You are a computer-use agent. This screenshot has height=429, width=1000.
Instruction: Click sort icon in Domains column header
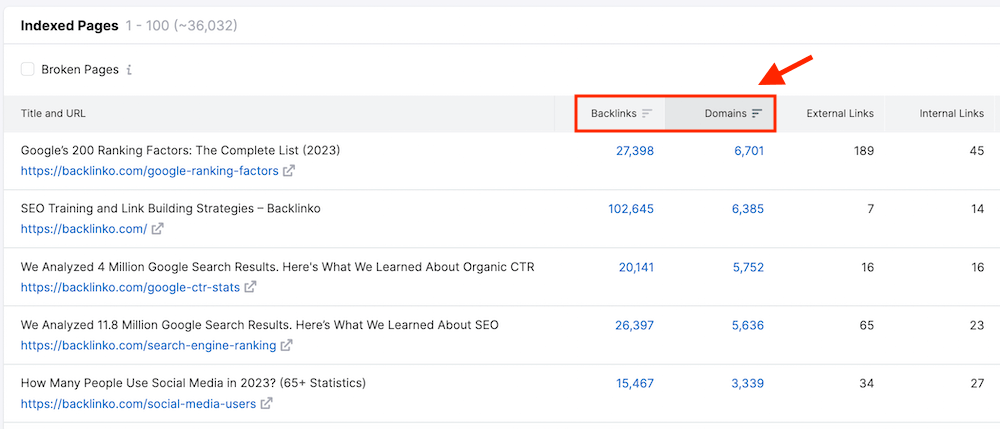pos(757,114)
